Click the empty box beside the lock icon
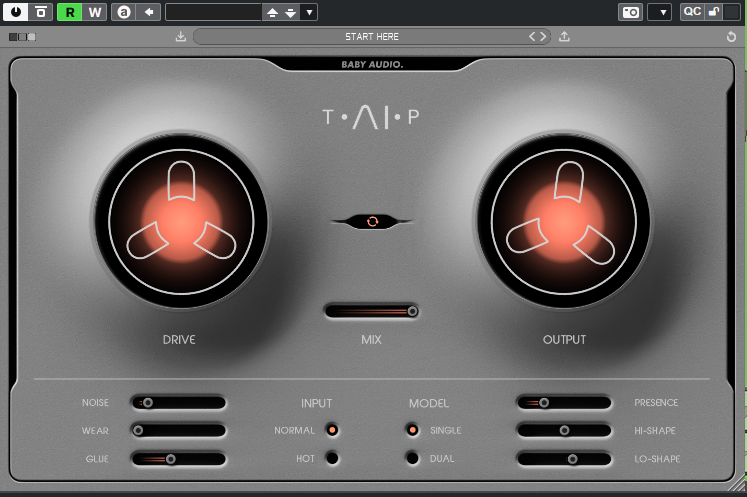 tap(732, 12)
